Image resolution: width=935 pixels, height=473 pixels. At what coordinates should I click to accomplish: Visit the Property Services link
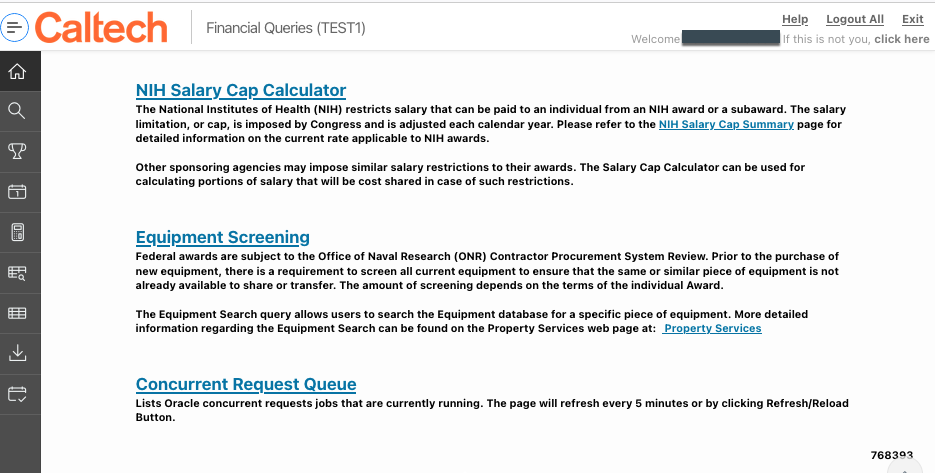click(712, 328)
